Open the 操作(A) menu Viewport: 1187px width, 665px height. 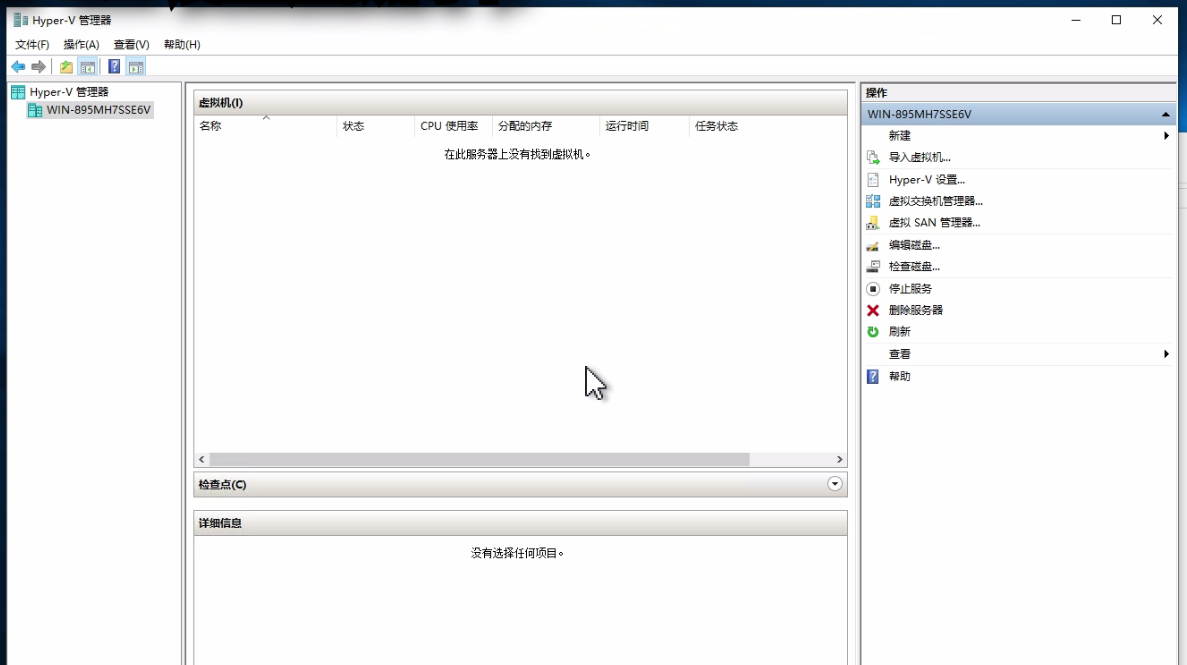[81, 45]
